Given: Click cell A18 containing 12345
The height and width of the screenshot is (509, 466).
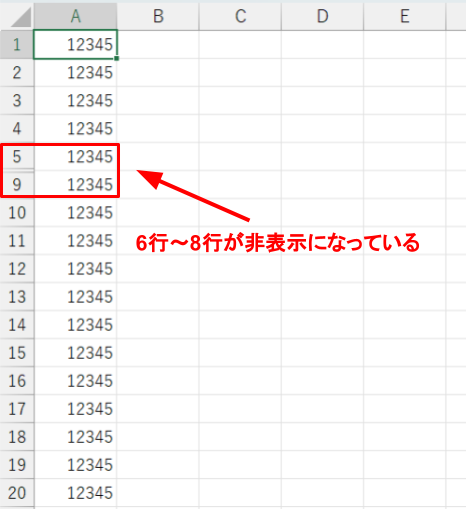Looking at the screenshot, I should pos(75,437).
